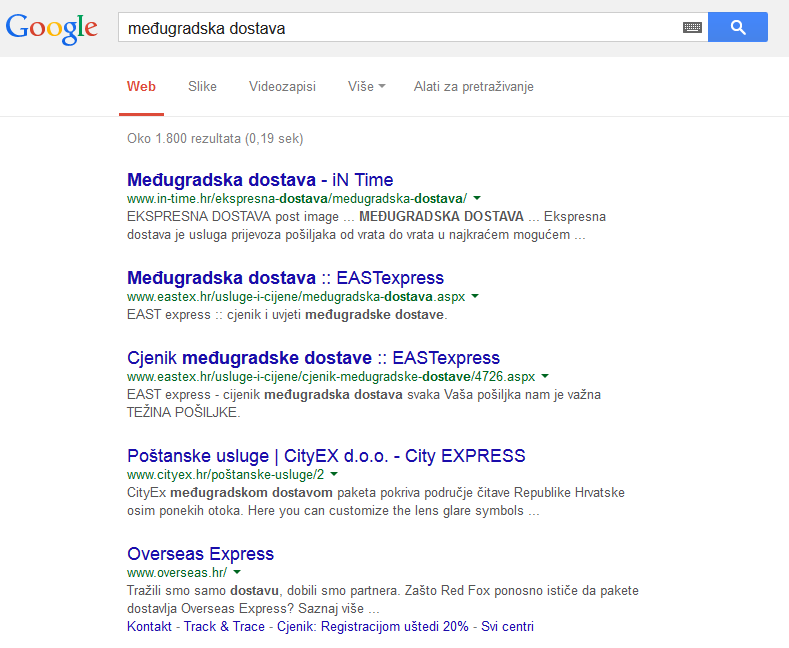
Task: Open Cjenik međugradske dostave :: EASTexpress result
Action: pos(313,358)
